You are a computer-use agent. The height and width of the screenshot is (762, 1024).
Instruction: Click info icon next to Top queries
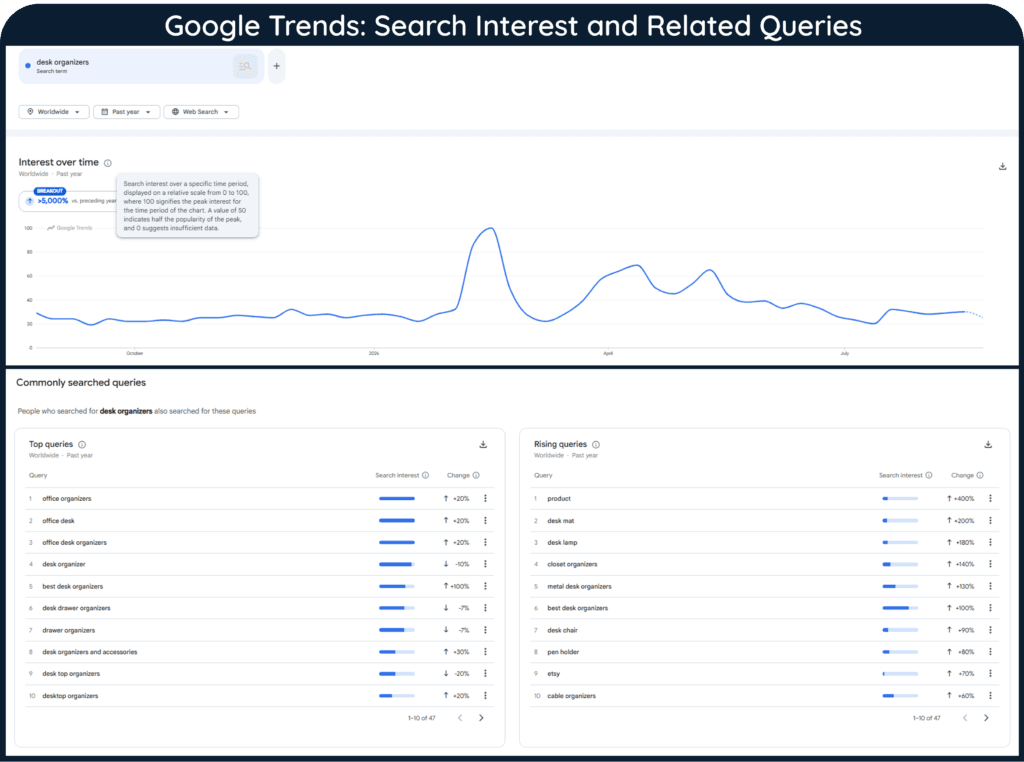(82, 445)
